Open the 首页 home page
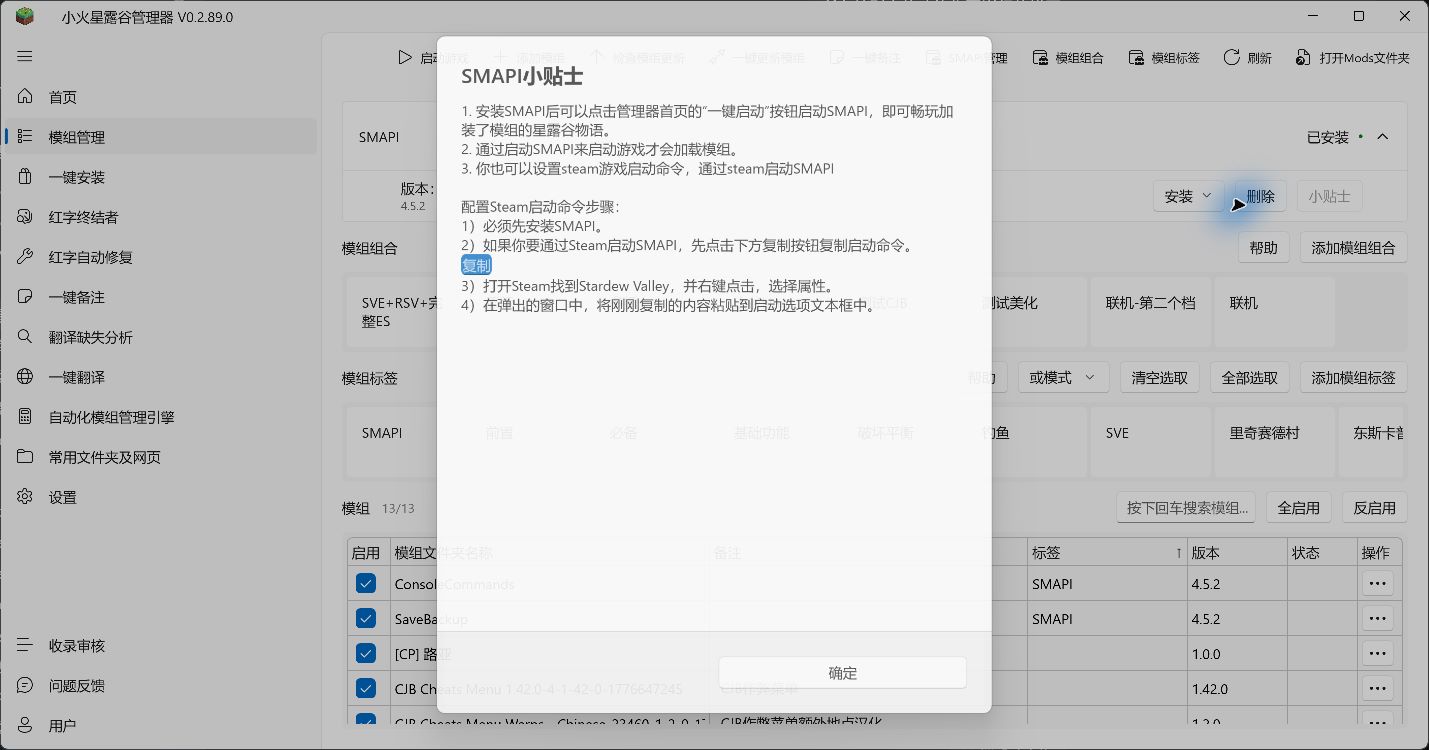1429x750 pixels. click(x=160, y=97)
